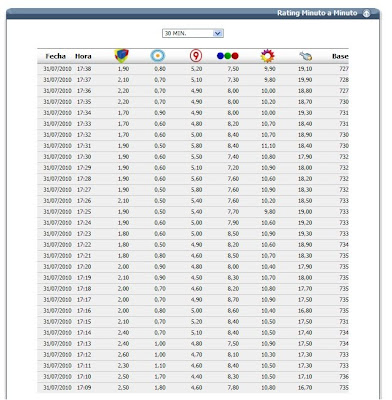Select the 17:38 time cell
The image size is (392, 400).
[84, 69]
